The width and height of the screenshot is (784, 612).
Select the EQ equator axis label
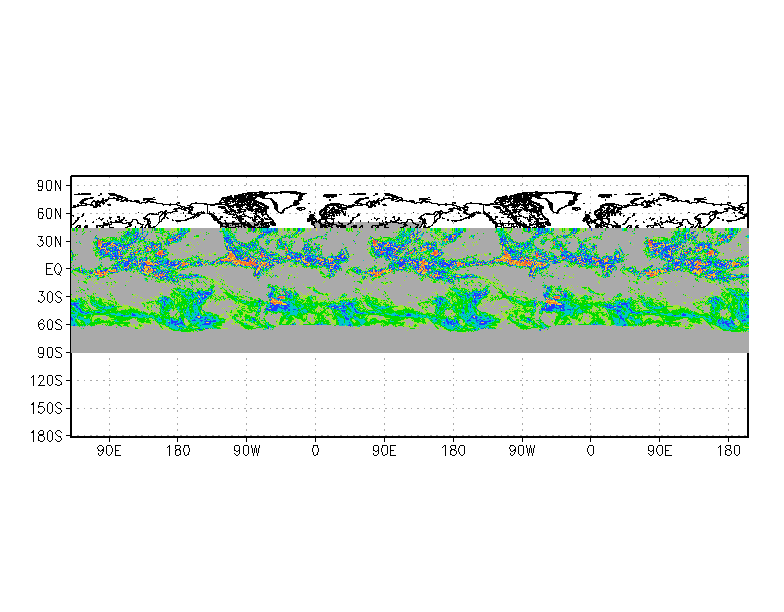click(x=54, y=270)
